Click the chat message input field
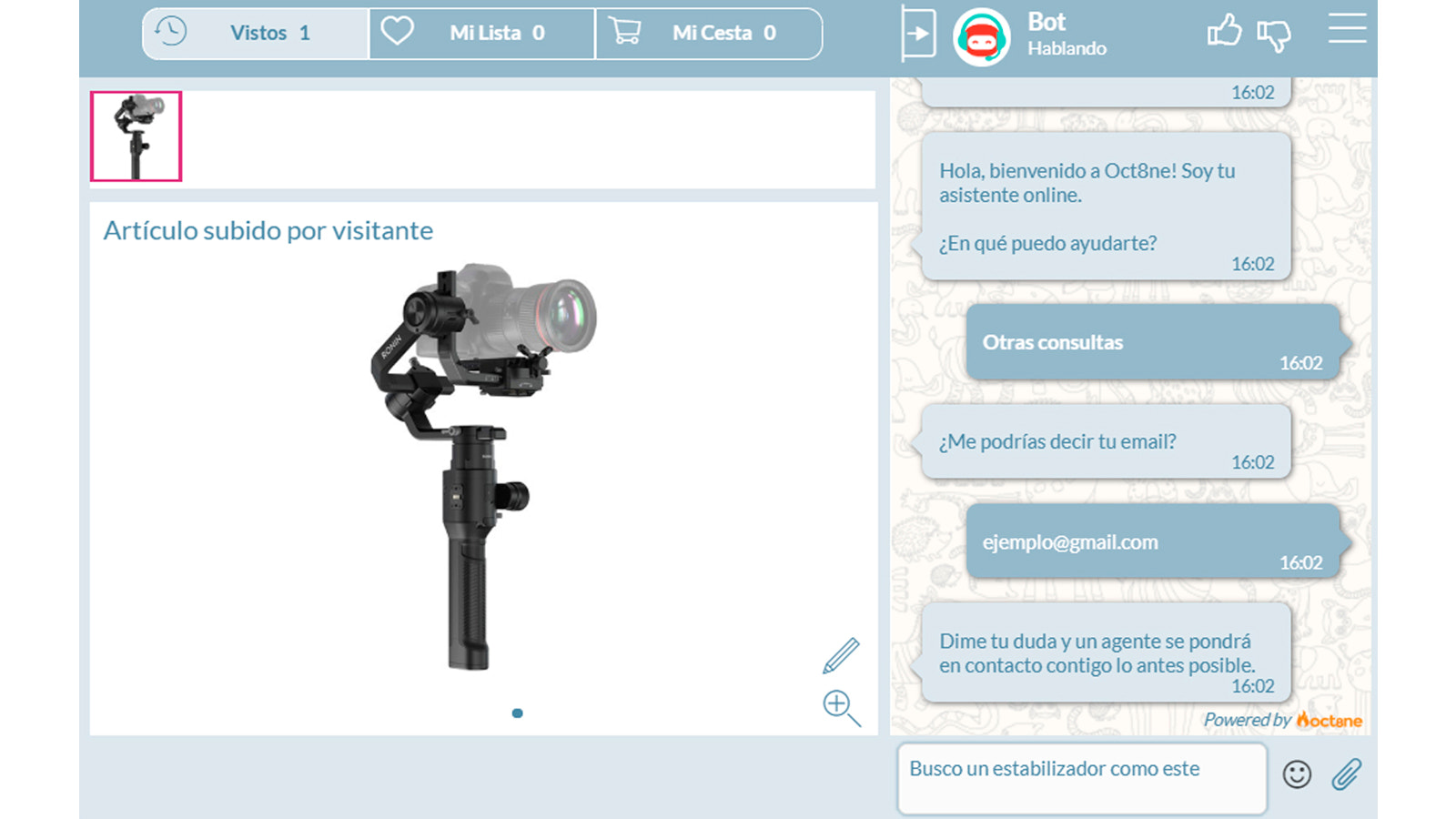This screenshot has height=819, width=1456. point(1082,779)
